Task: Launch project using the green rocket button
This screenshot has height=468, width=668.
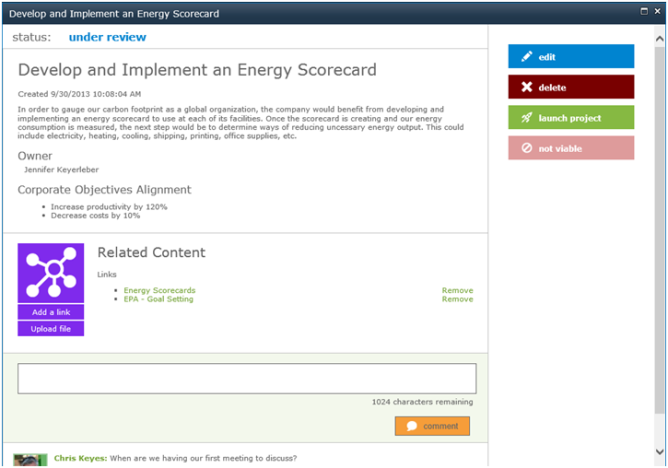Action: point(570,118)
